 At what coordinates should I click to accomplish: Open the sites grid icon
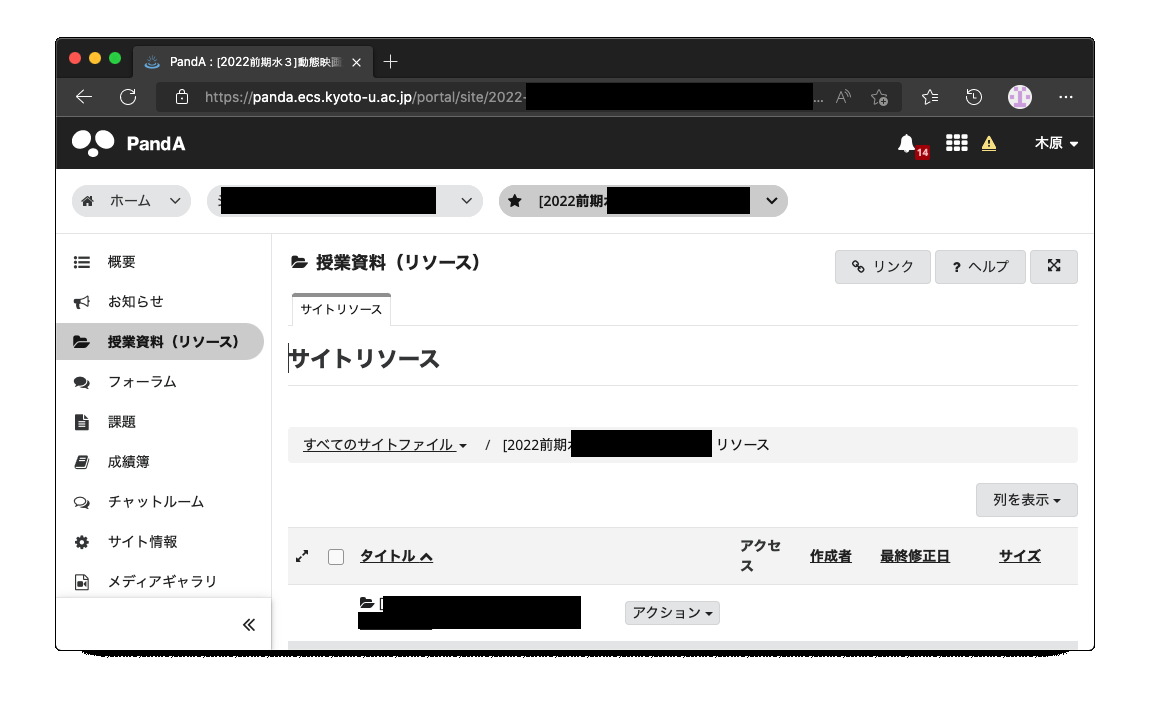click(956, 142)
